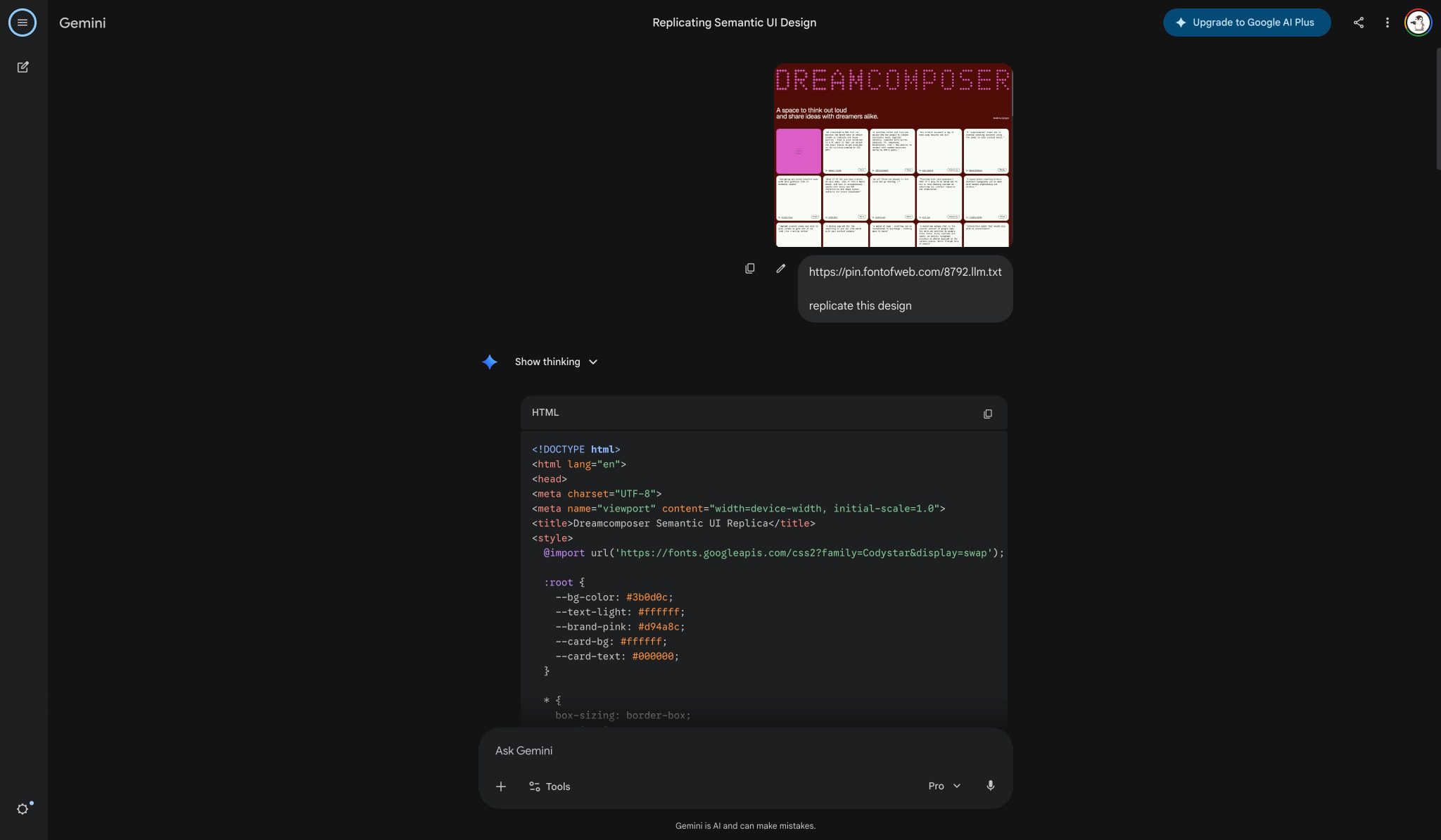
Task: Start voice input with the microphone icon
Action: pos(990,786)
